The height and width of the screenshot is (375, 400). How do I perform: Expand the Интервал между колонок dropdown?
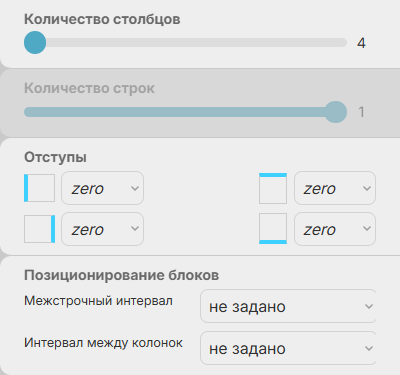[x=288, y=348]
